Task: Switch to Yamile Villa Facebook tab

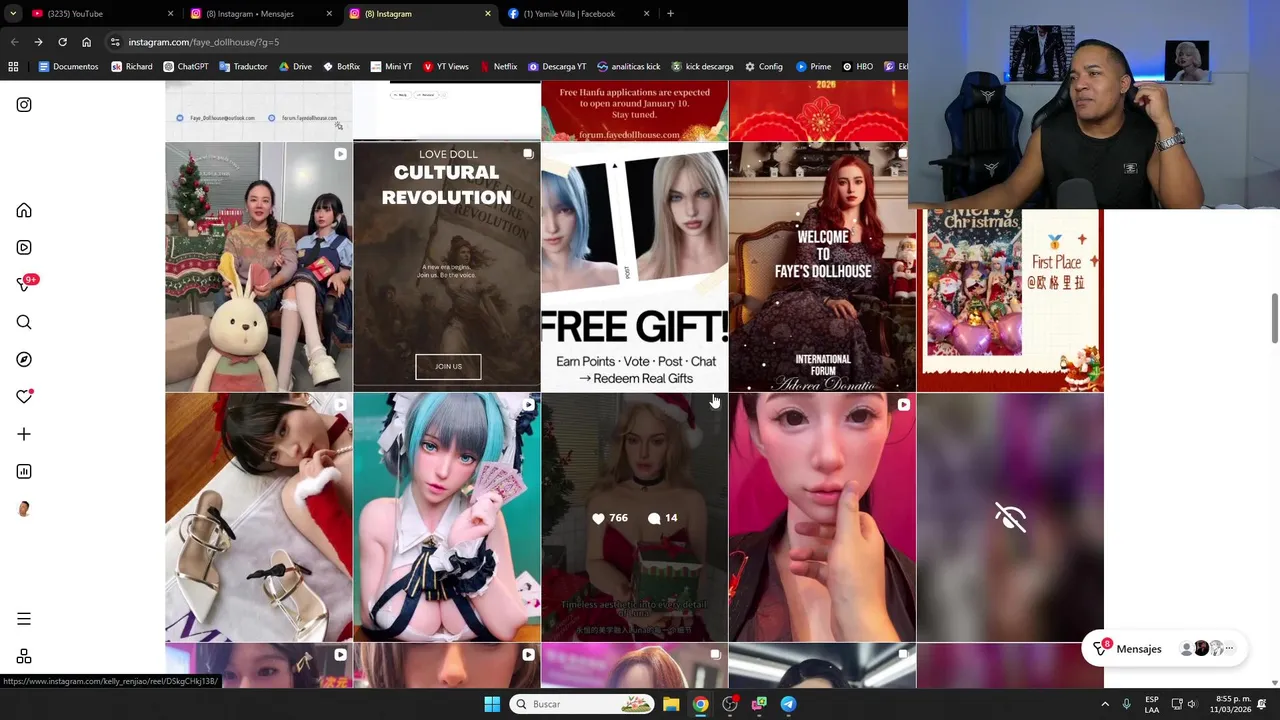Action: coord(578,14)
